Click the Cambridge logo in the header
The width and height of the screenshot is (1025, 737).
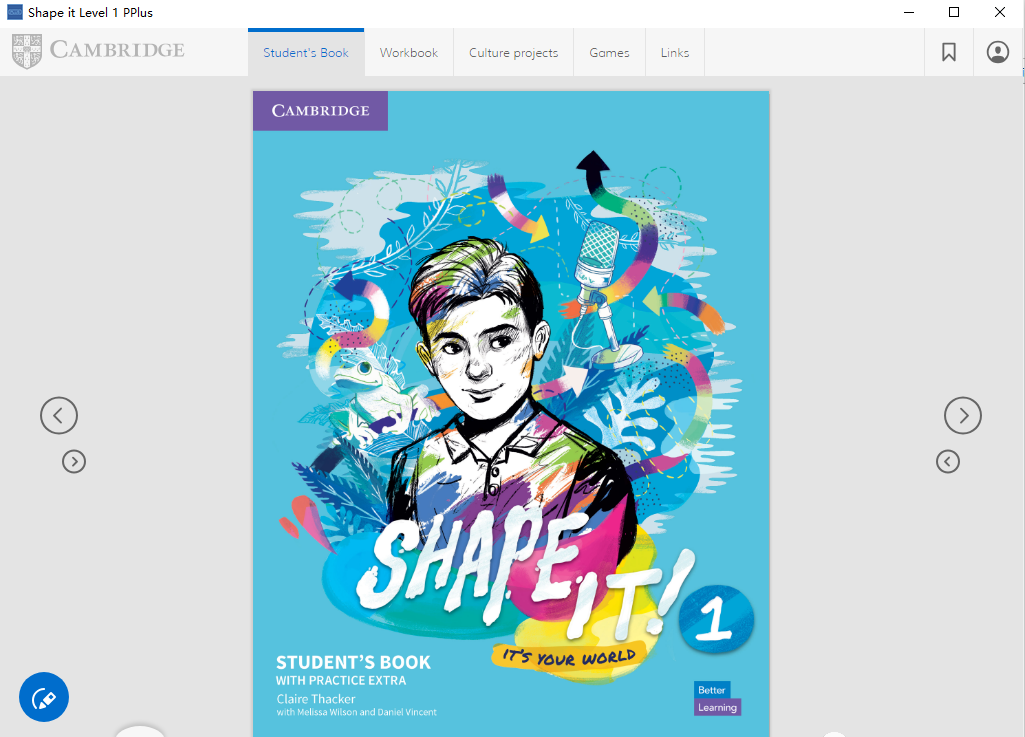click(98, 51)
